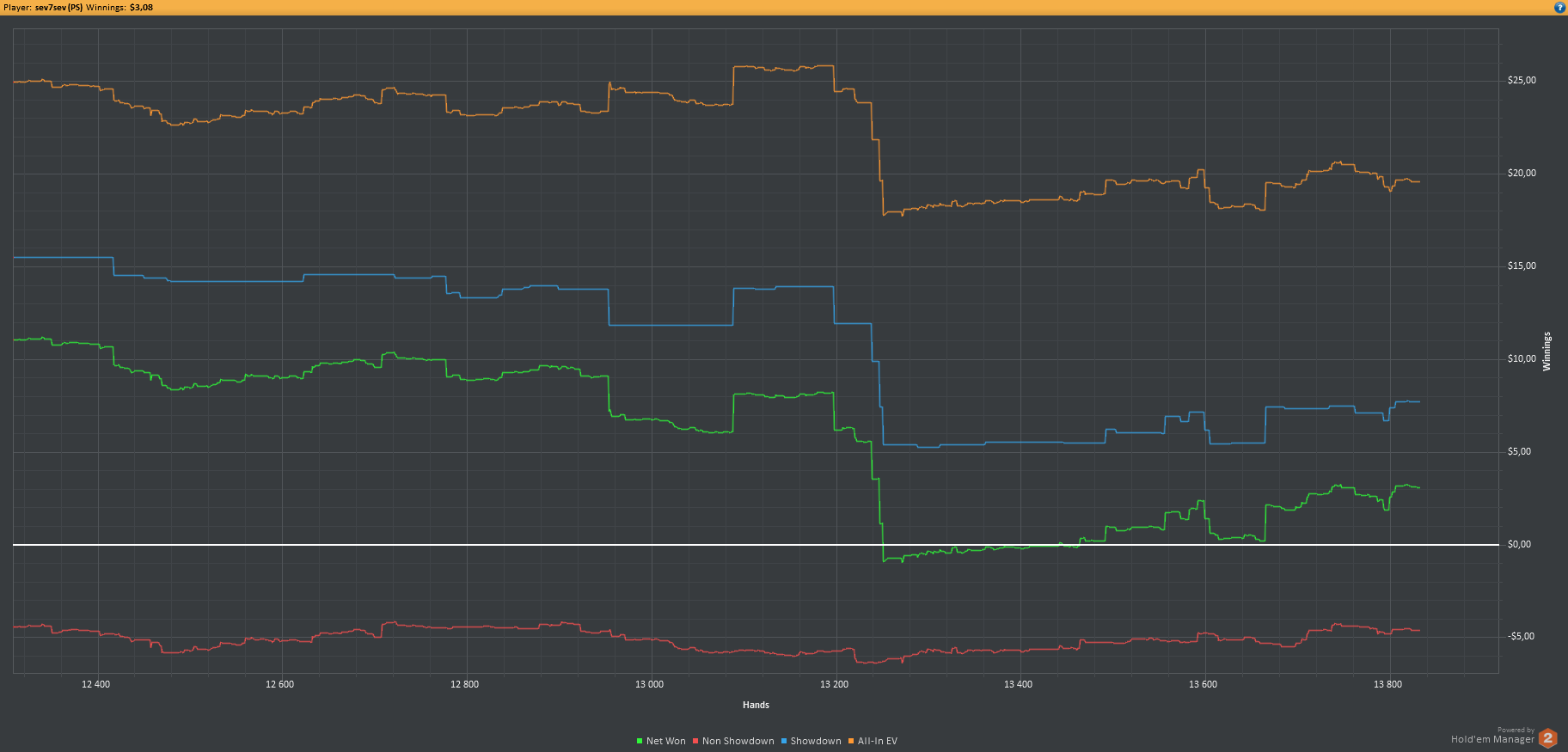
Task: Click the Winnings axis title
Action: [x=1547, y=352]
